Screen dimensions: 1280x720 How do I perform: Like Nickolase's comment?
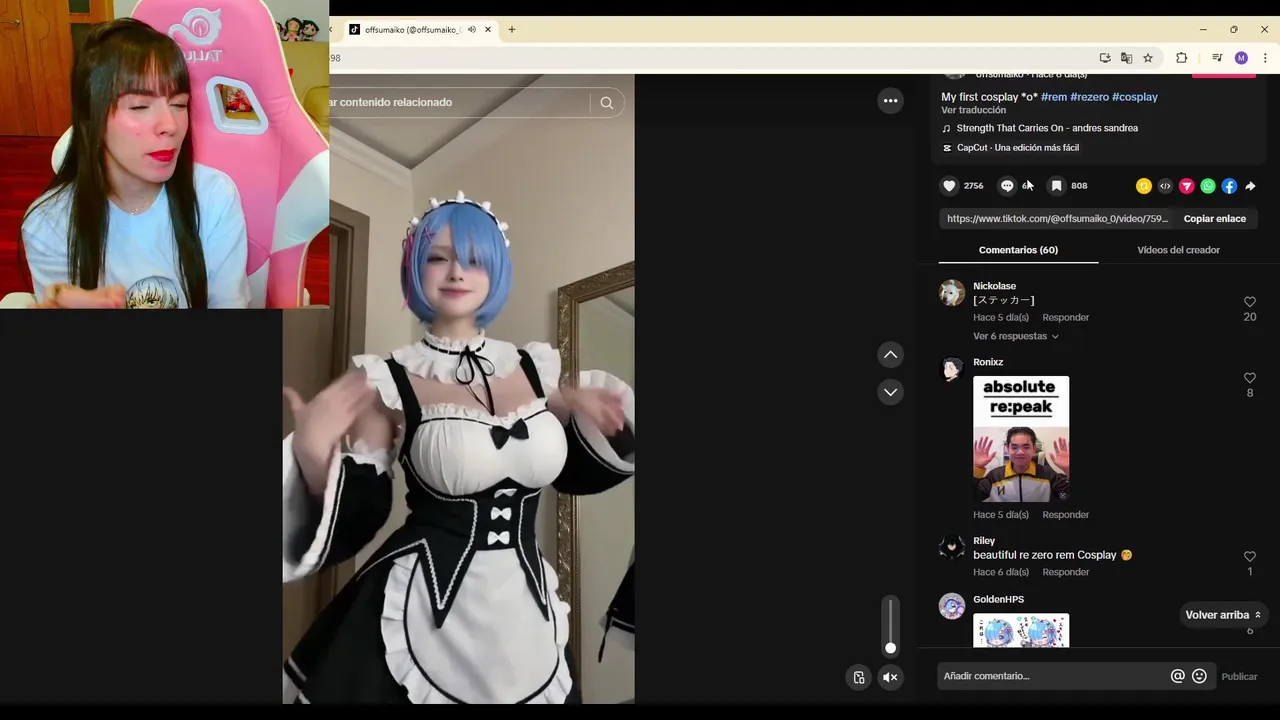coord(1249,302)
